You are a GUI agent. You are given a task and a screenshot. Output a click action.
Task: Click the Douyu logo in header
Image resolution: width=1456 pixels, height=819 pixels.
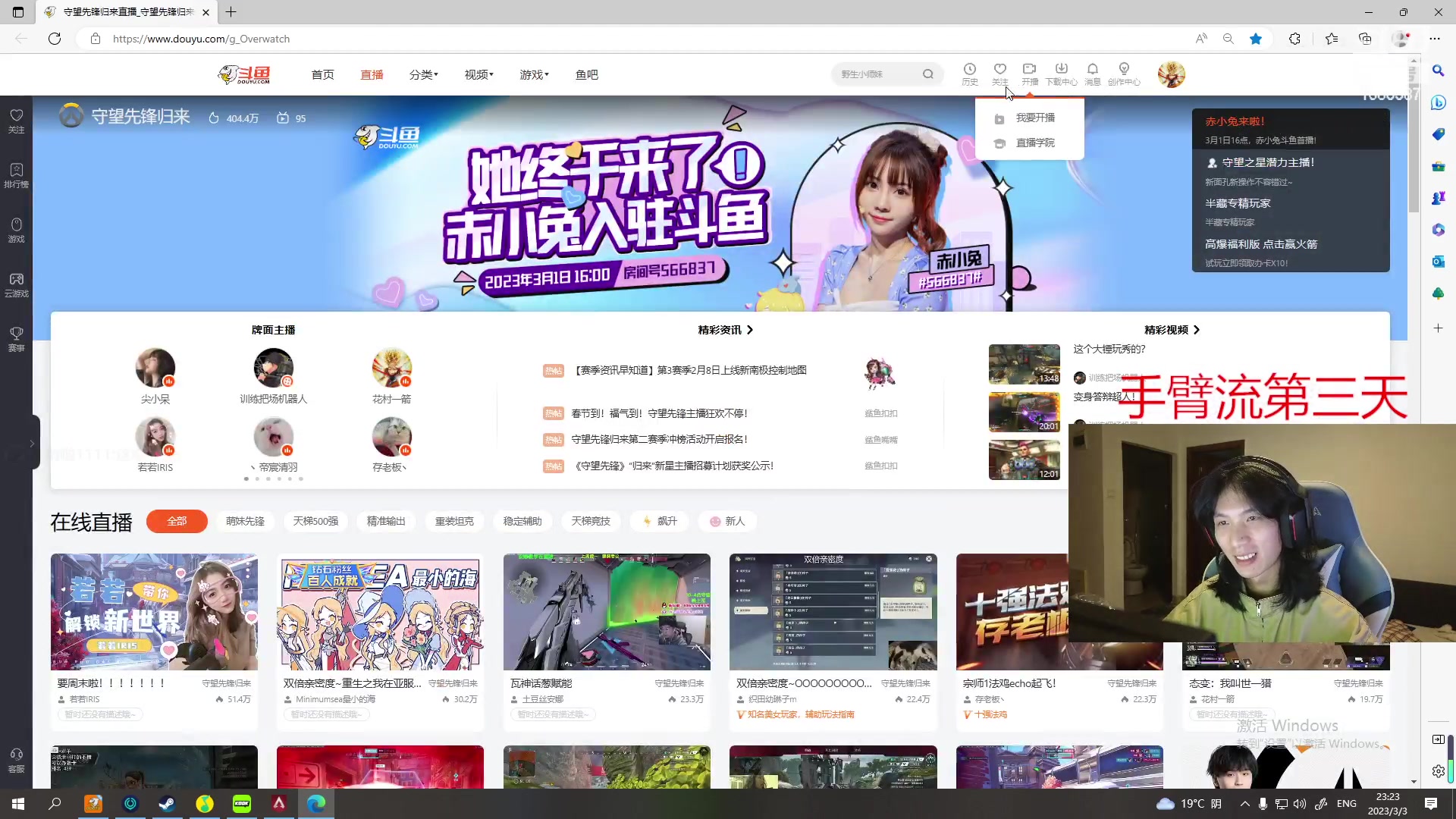pyautogui.click(x=244, y=74)
